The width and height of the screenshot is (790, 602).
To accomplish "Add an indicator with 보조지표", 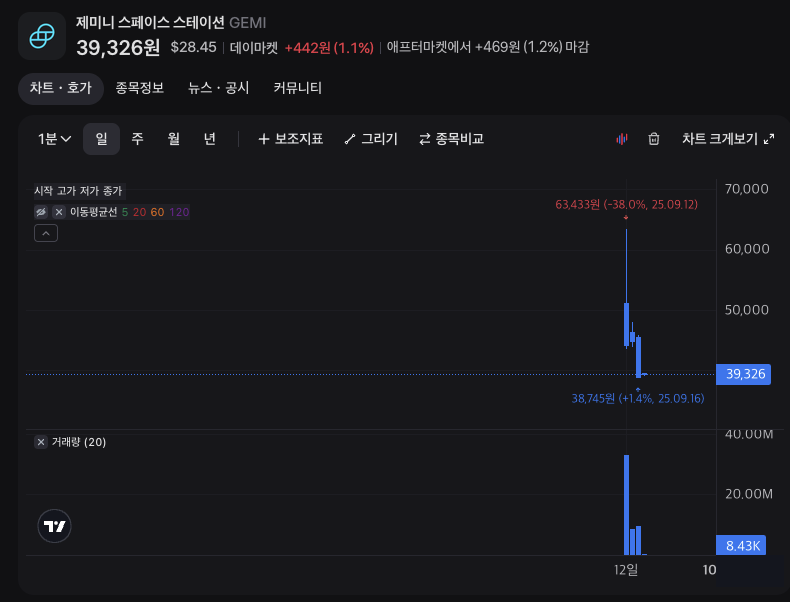I will [x=290, y=139].
